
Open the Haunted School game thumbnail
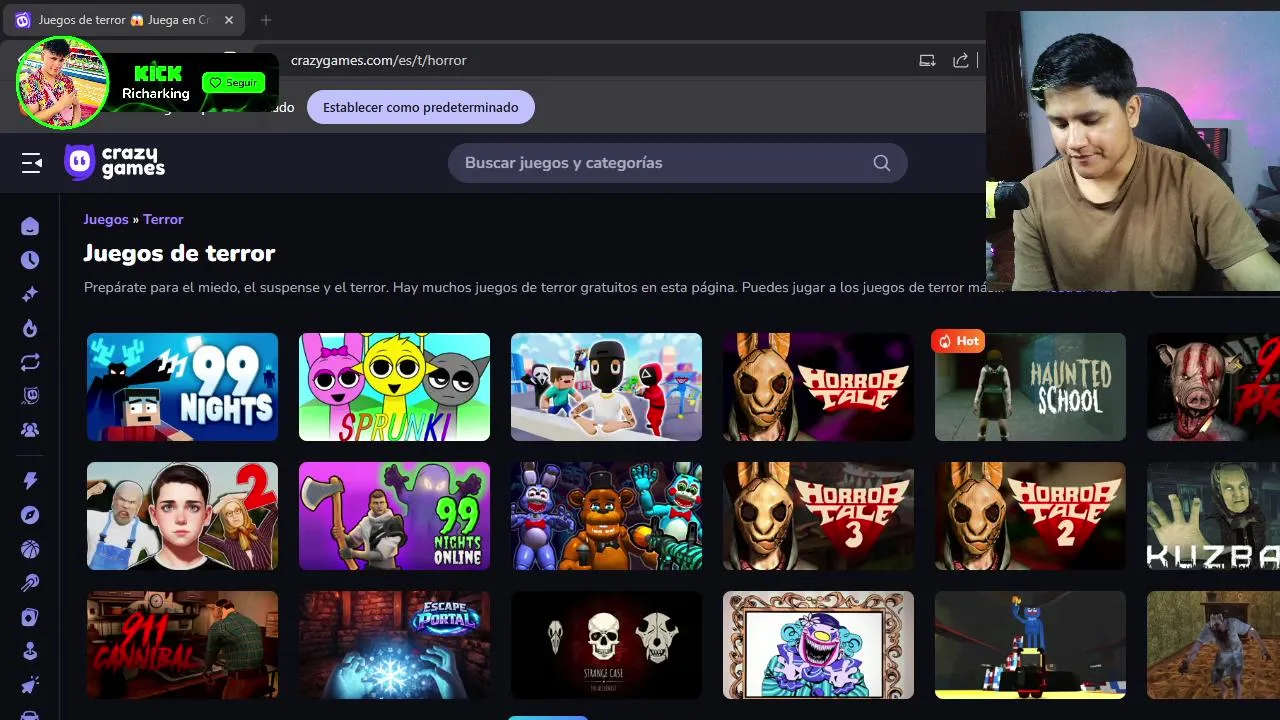pos(1030,387)
